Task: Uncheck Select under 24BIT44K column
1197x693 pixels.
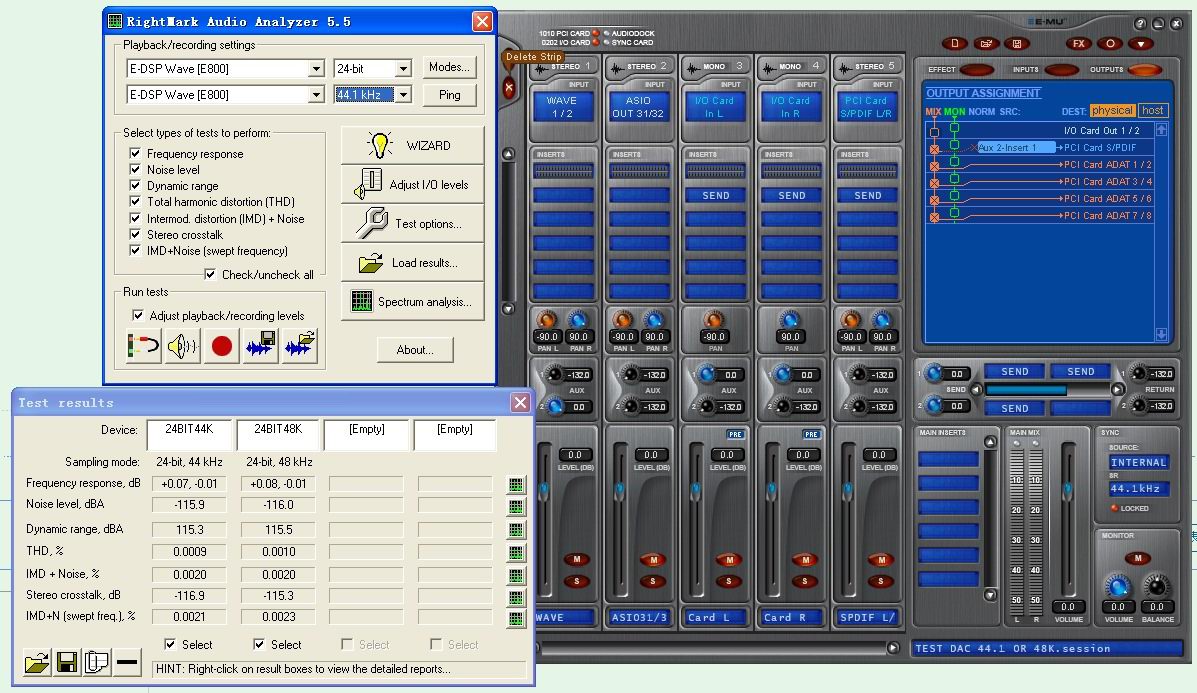Action: (x=170, y=644)
